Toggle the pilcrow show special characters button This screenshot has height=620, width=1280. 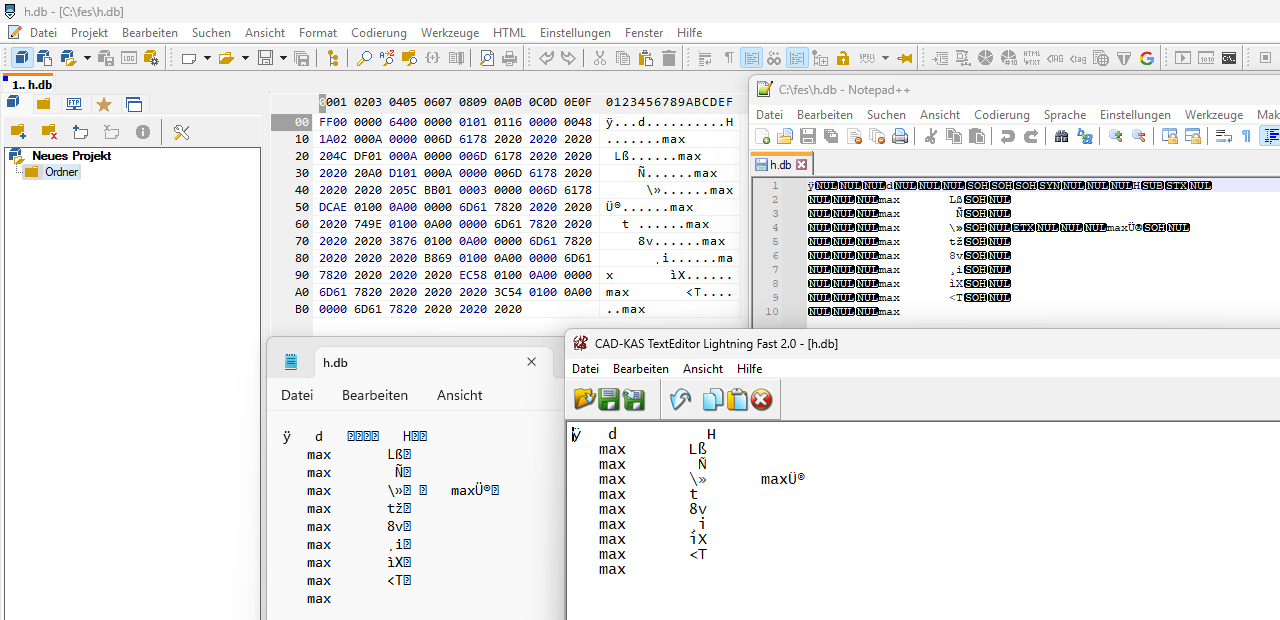point(729,58)
